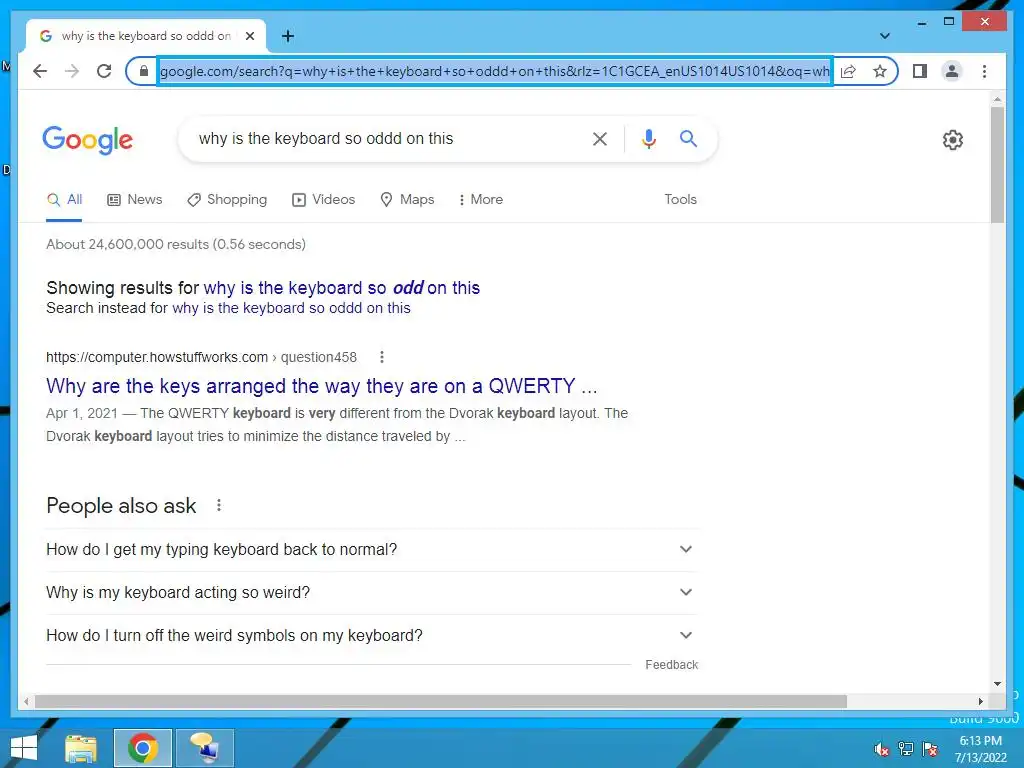The height and width of the screenshot is (768, 1024).
Task: Switch to the News results tab
Action: (135, 200)
